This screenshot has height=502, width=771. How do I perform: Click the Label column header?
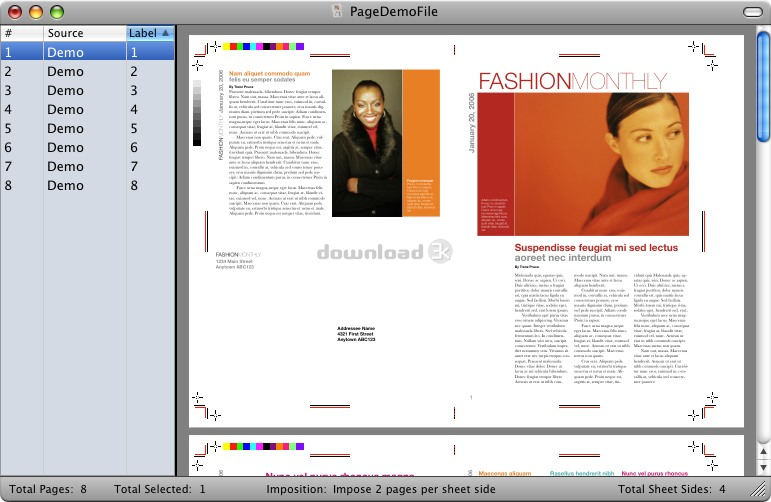coord(150,33)
